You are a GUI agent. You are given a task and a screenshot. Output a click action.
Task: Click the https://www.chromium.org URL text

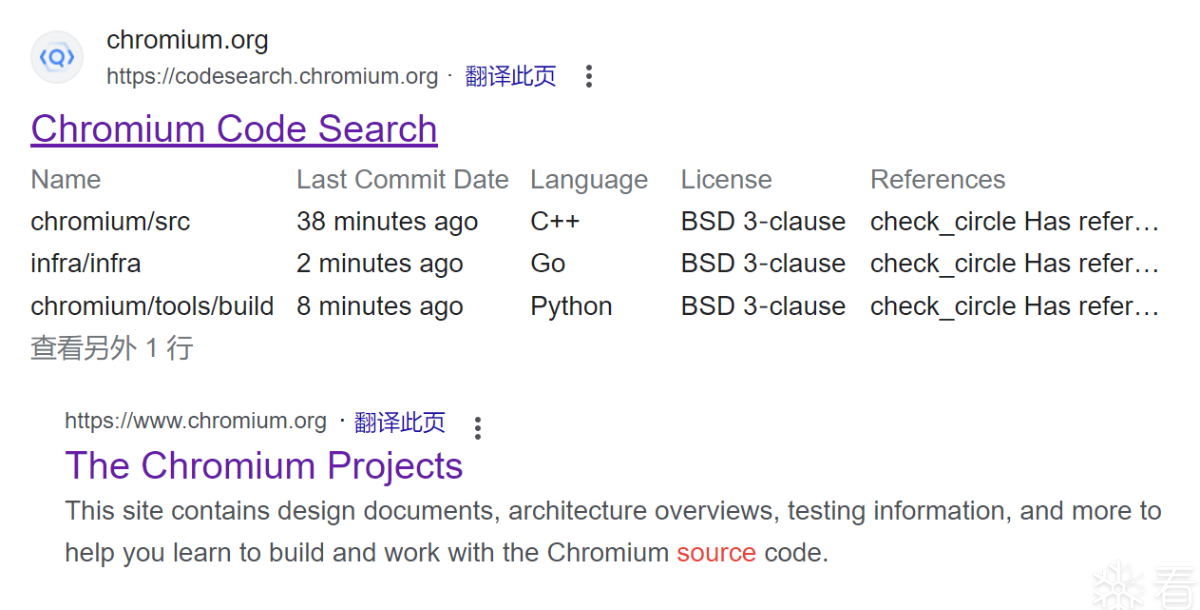(196, 421)
